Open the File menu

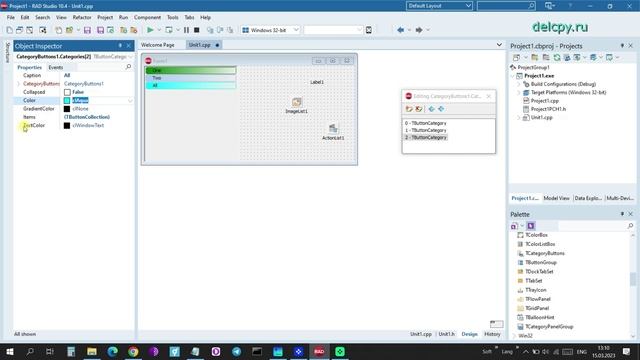point(11,18)
